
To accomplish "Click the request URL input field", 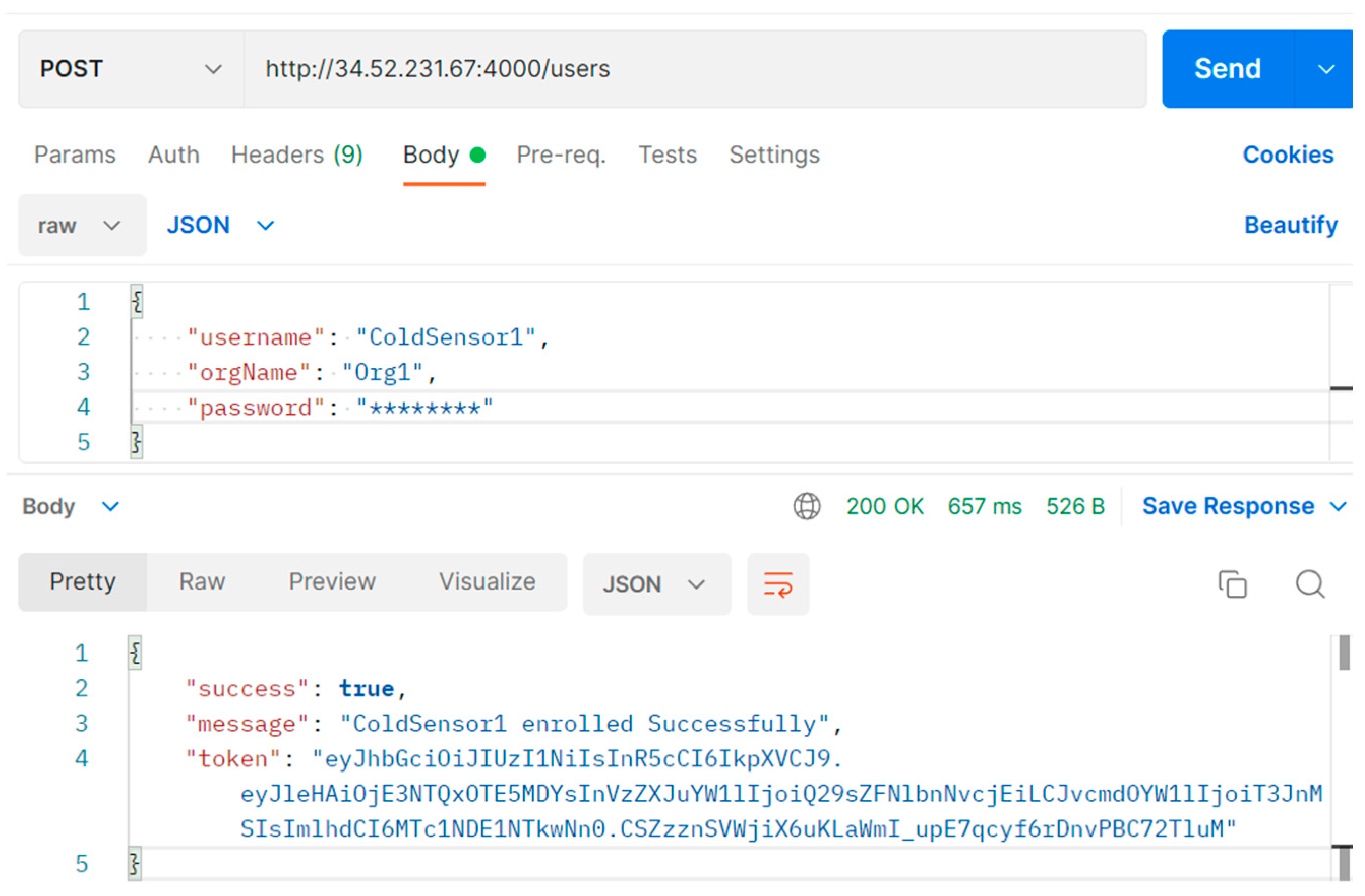I will click(694, 69).
